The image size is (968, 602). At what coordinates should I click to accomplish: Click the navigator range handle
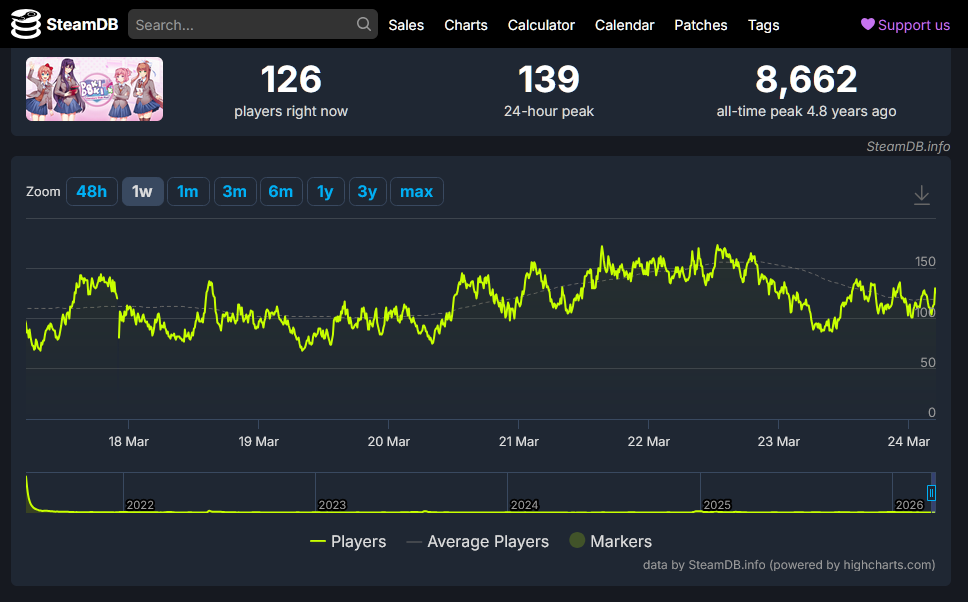tap(931, 493)
